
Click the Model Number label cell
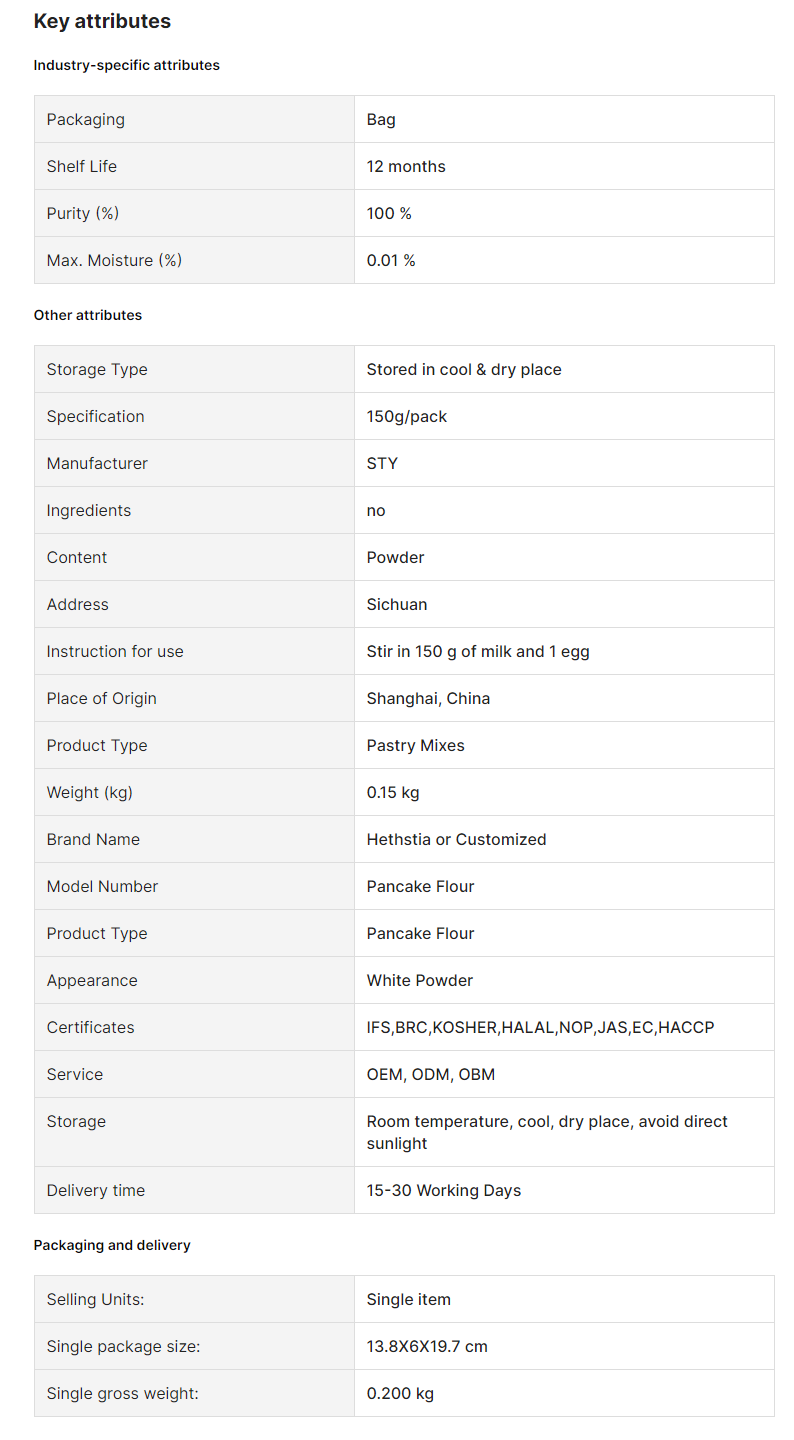click(194, 886)
